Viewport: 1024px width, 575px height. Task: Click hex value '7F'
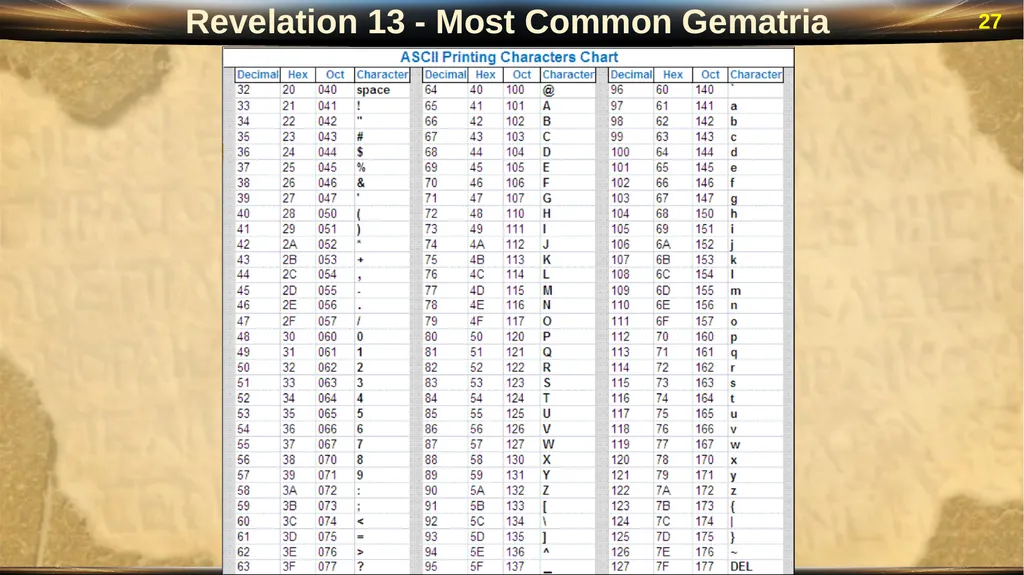[663, 567]
